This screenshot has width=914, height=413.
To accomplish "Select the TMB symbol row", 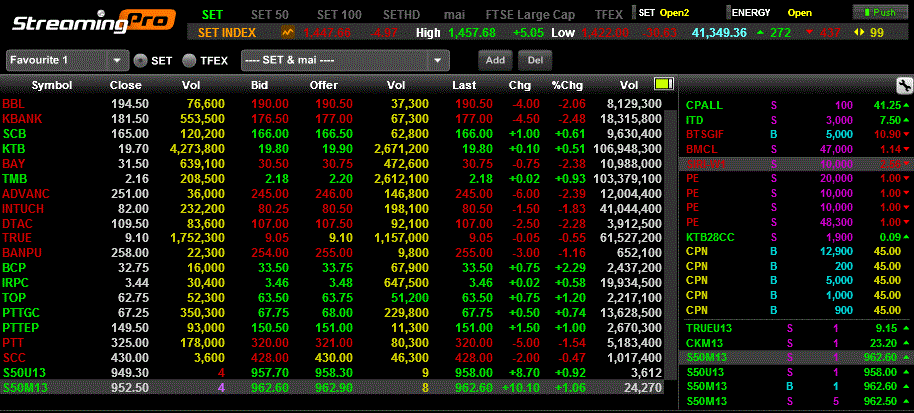I will [332, 178].
